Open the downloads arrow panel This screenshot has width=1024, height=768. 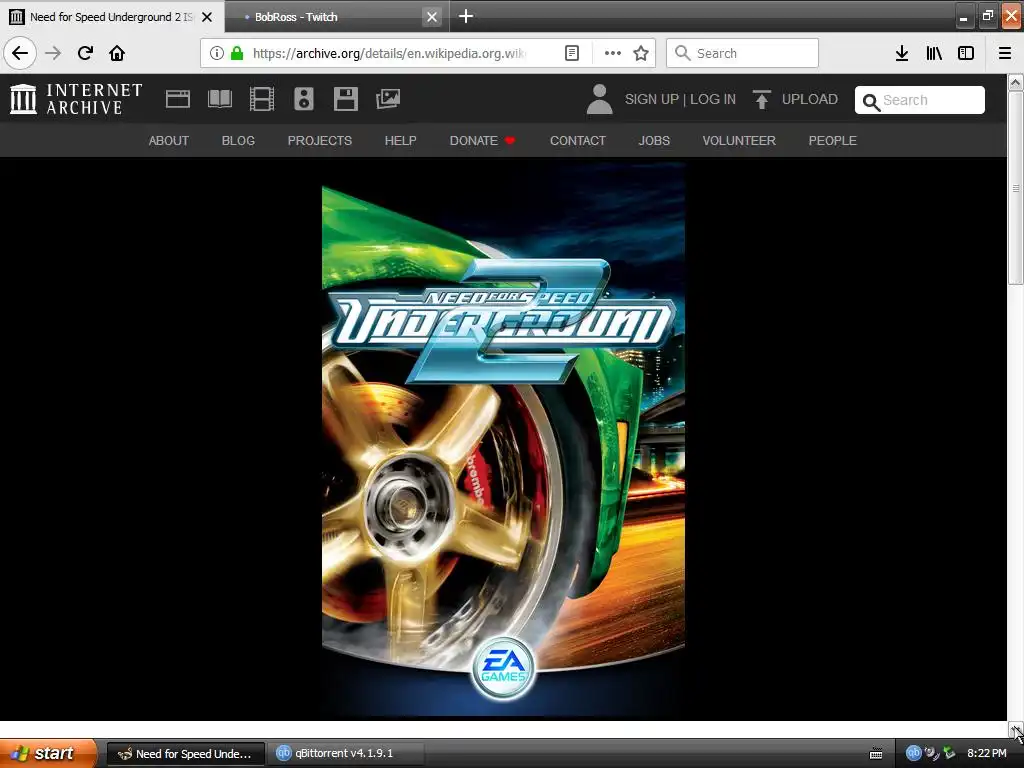point(902,53)
